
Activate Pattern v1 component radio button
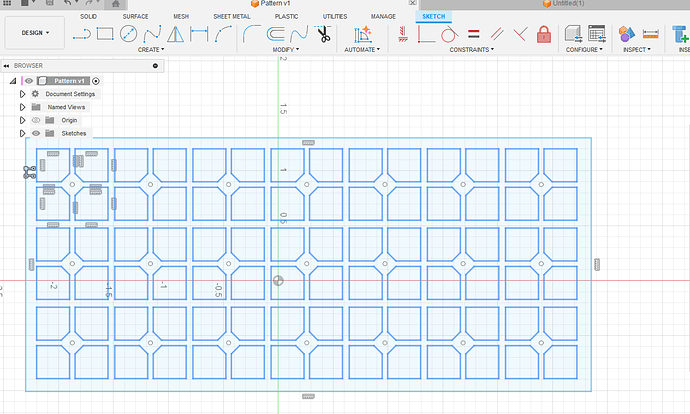(x=96, y=81)
